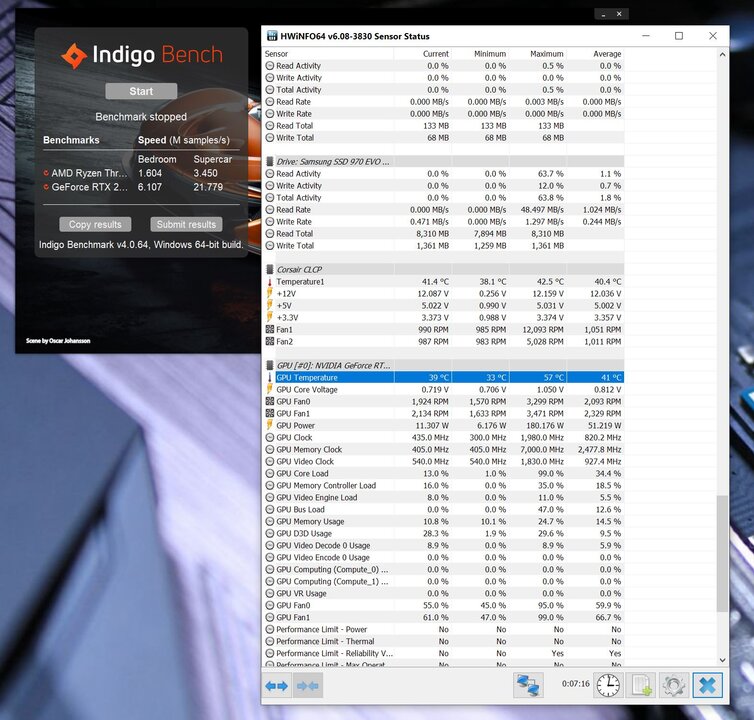Click the +12V voltage lightning icon
The height and width of the screenshot is (720, 754).
point(270,293)
